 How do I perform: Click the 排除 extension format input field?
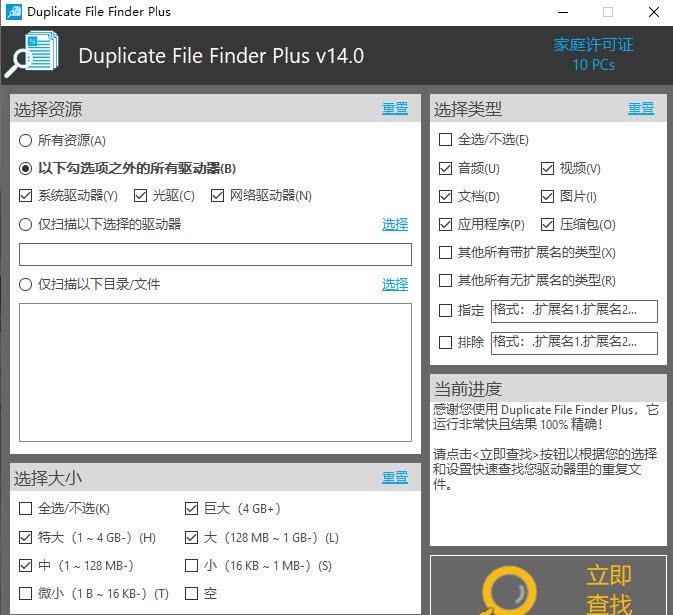pyautogui.click(x=574, y=343)
